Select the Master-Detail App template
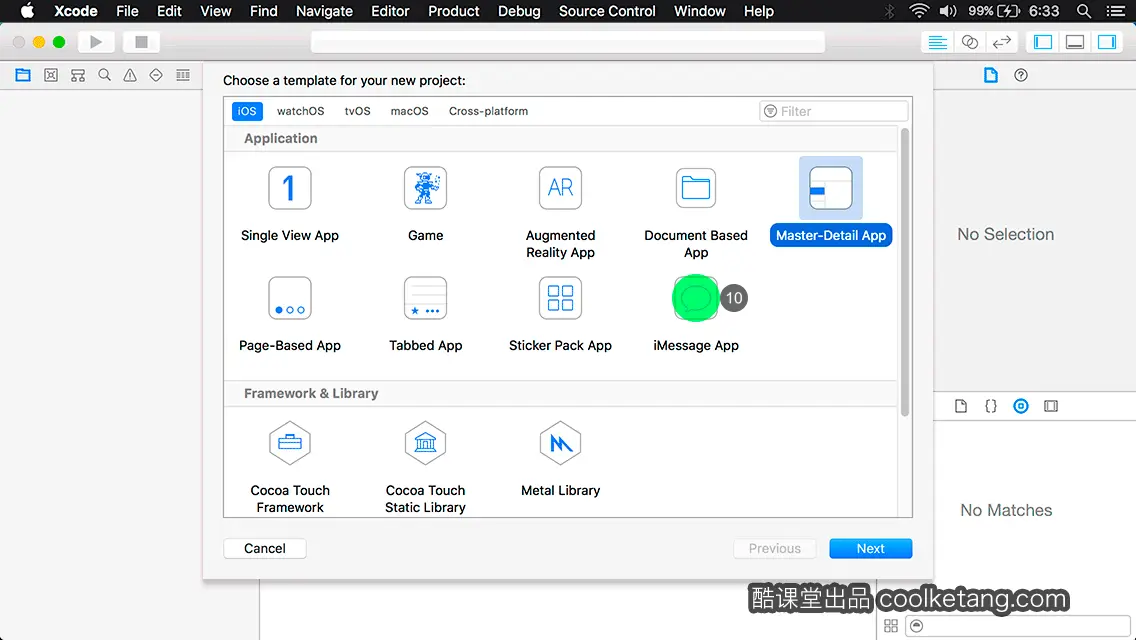This screenshot has width=1136, height=640. point(831,202)
